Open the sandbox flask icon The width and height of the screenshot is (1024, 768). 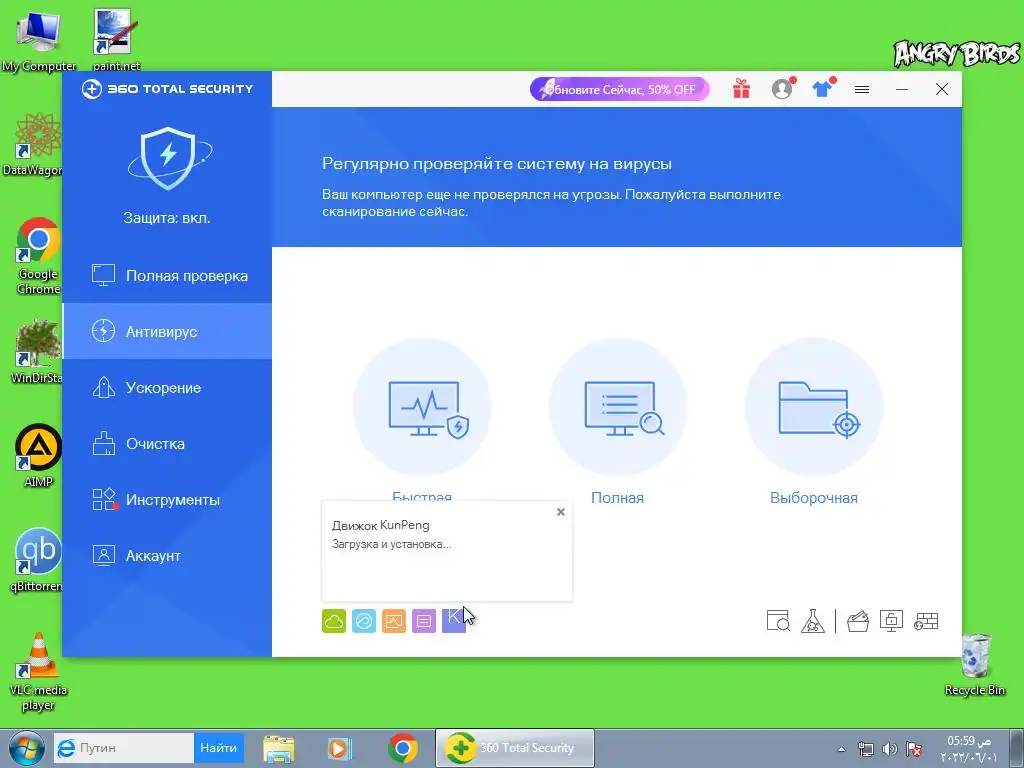812,621
